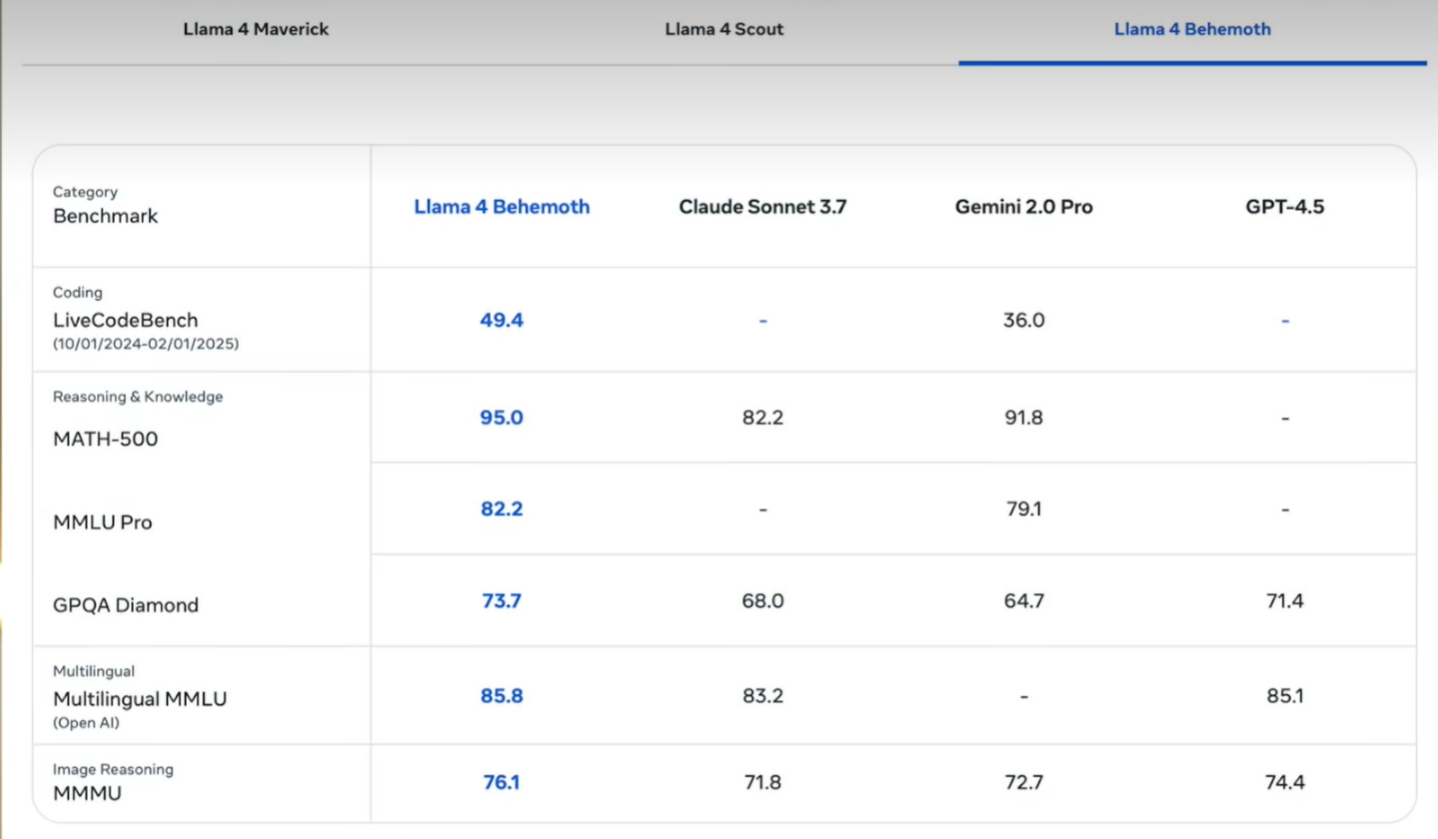Click the Image Reasoning category label

(x=113, y=769)
